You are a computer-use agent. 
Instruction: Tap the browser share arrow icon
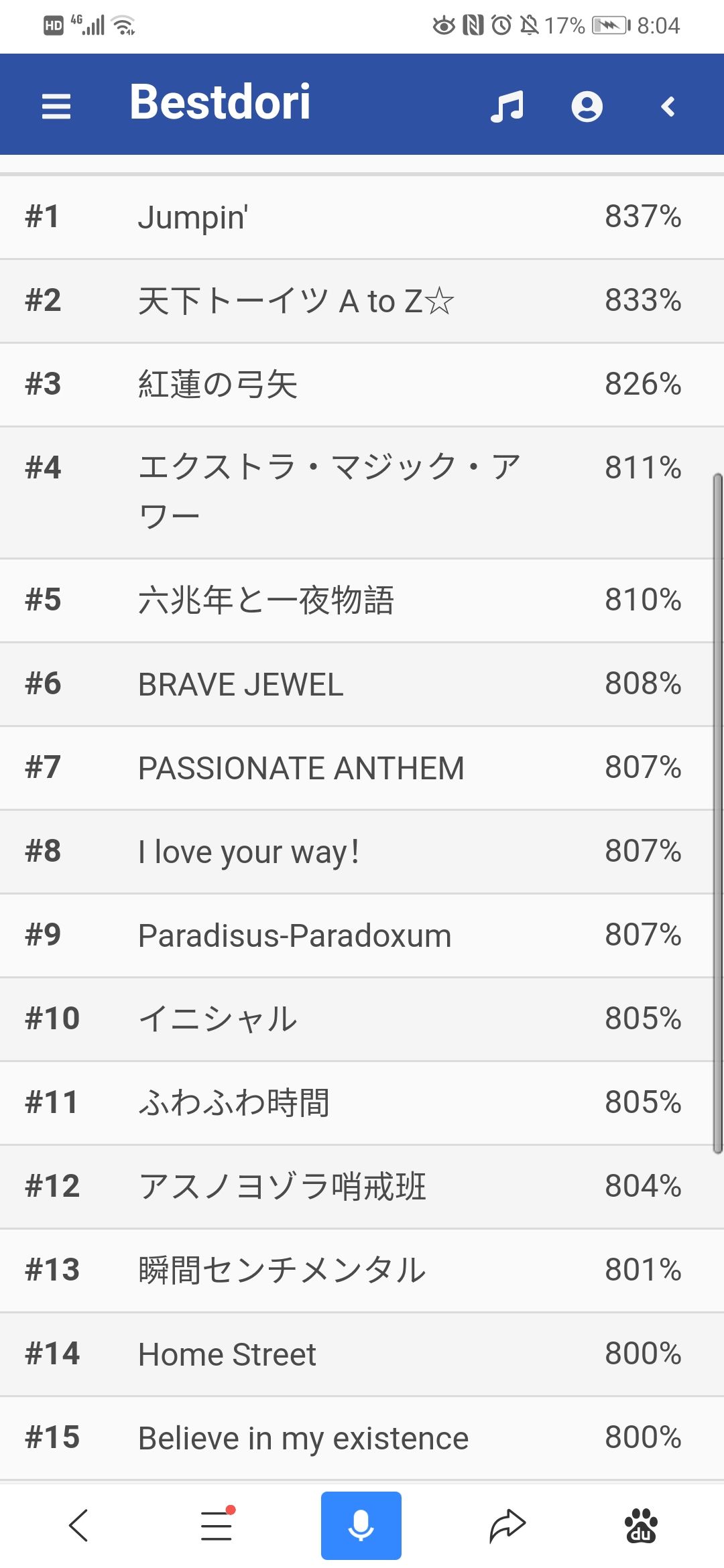point(507,1526)
